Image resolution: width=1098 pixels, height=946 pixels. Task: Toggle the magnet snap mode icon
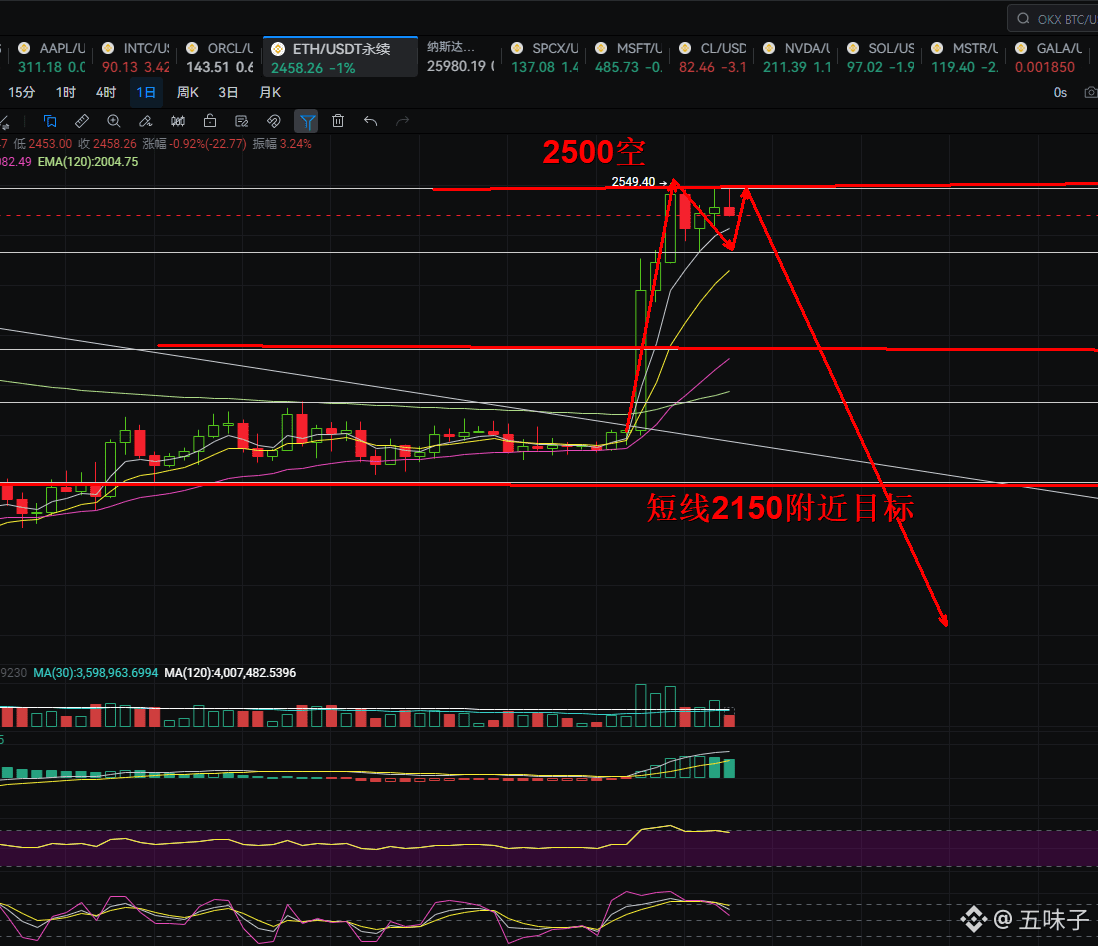(x=274, y=121)
